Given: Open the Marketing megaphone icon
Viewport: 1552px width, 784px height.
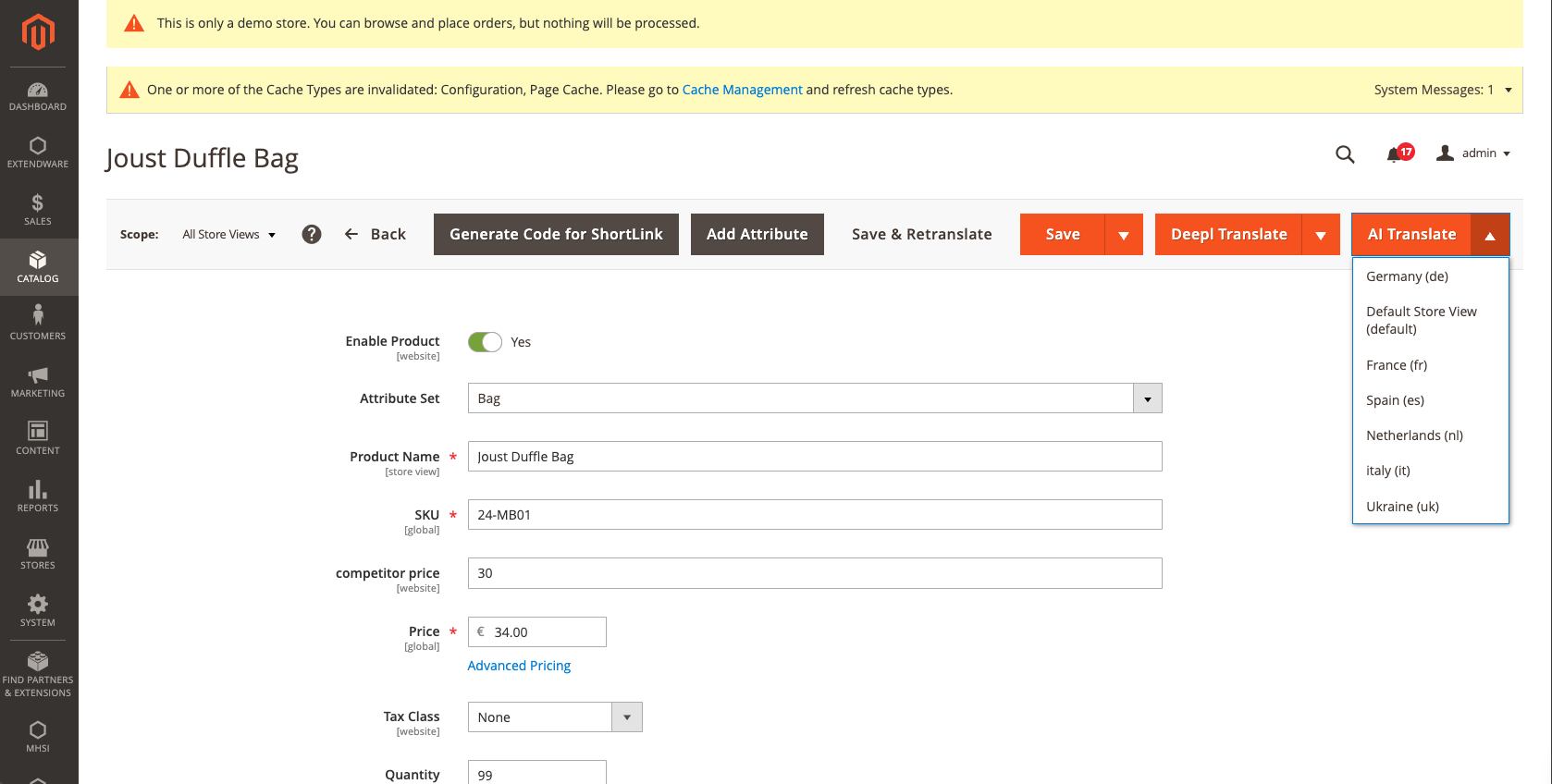Looking at the screenshot, I should 38,381.
